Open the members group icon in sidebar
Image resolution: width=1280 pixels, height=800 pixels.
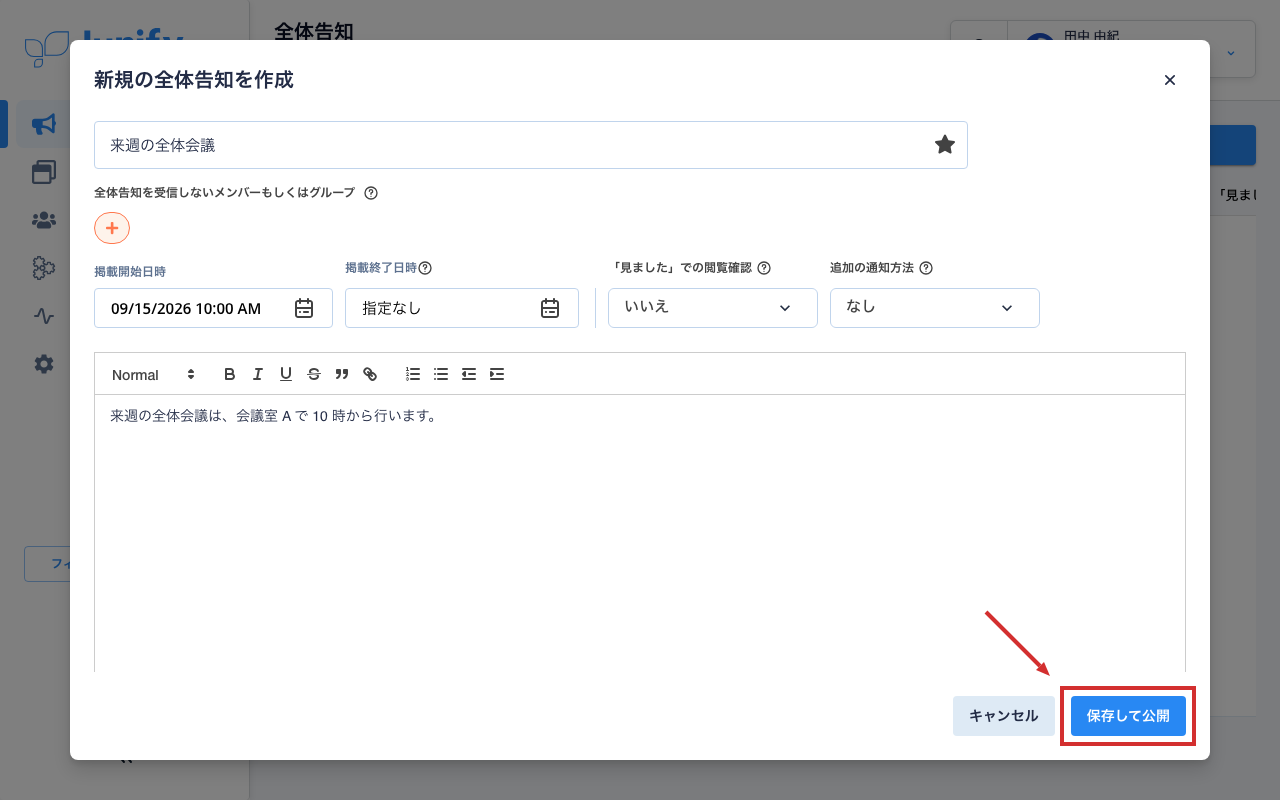tap(44, 220)
